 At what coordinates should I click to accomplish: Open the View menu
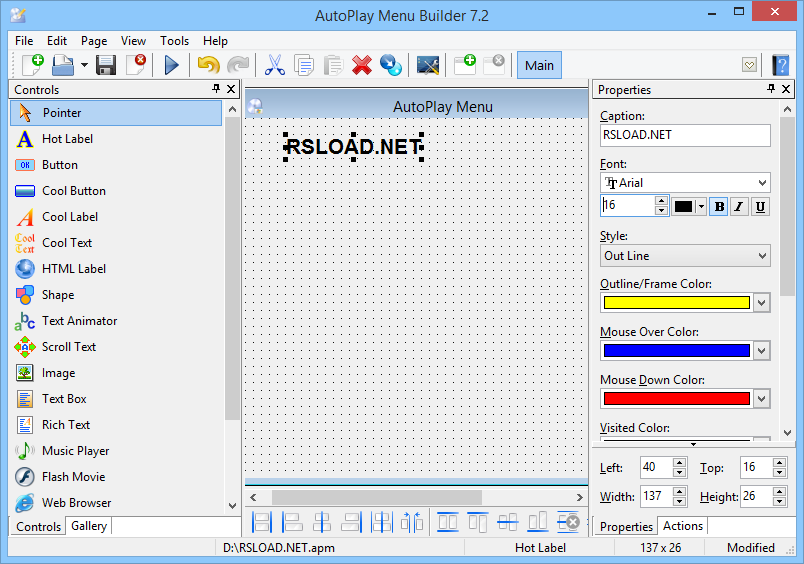click(x=133, y=41)
